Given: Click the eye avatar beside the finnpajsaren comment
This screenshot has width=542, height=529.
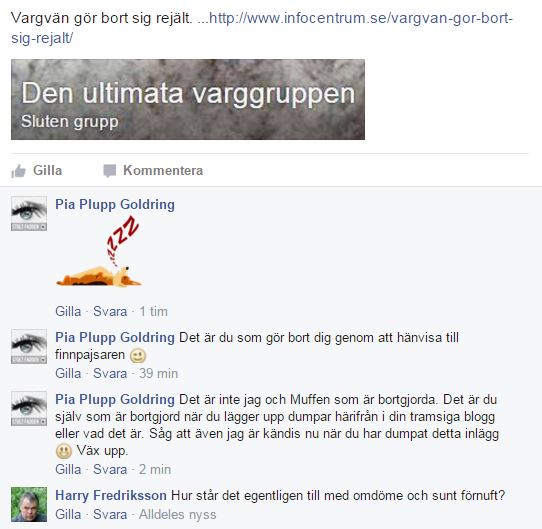Looking at the screenshot, I should click(29, 346).
